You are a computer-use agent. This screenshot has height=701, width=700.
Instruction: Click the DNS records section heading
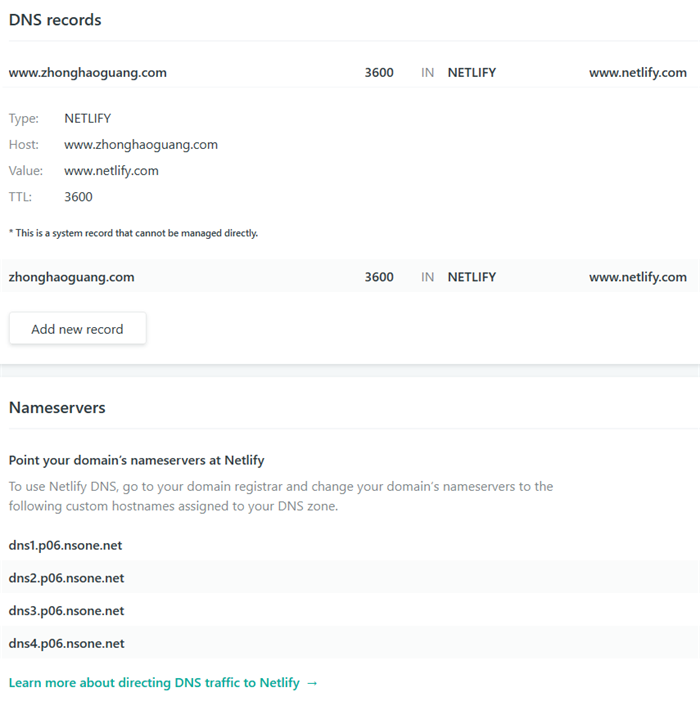pyautogui.click(x=55, y=20)
